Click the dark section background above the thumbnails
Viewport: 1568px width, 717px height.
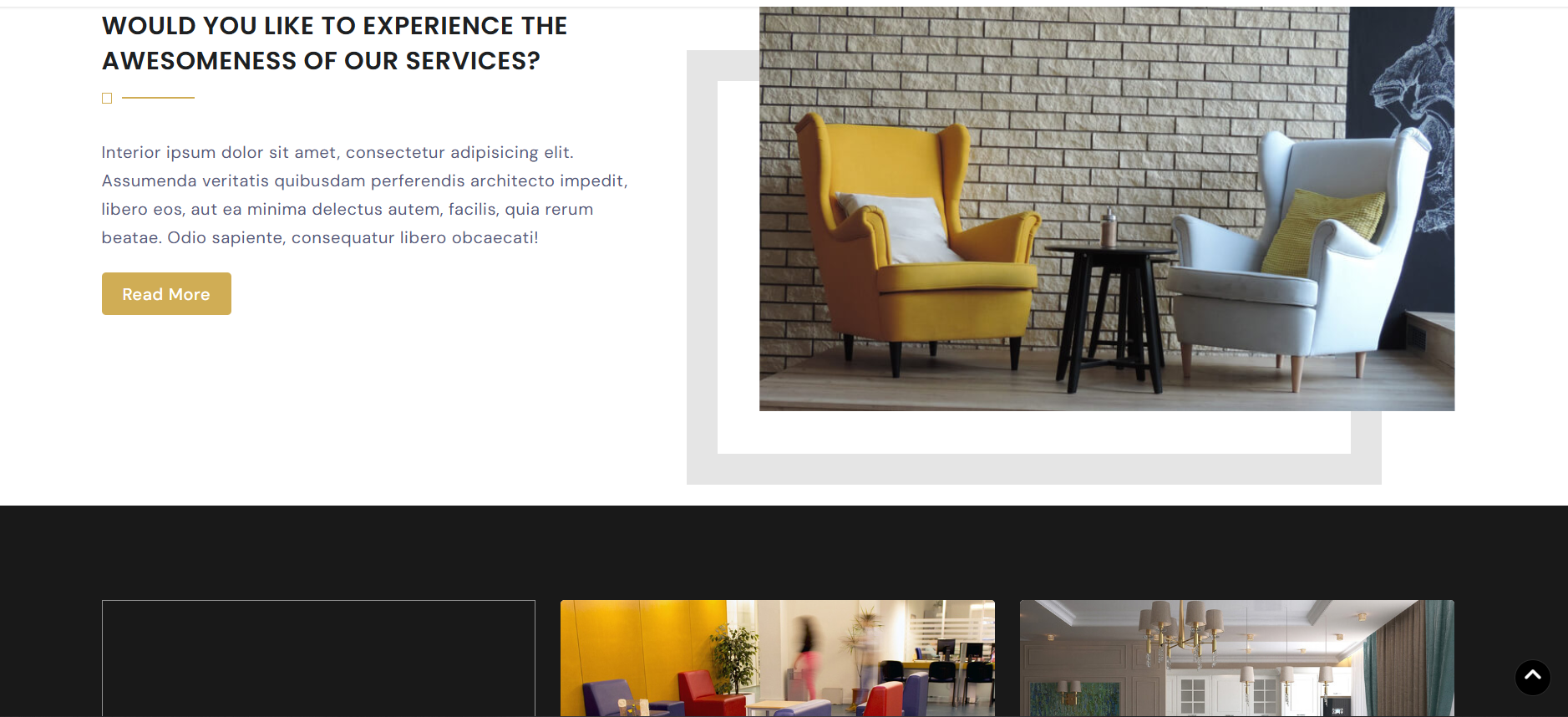pos(784,552)
